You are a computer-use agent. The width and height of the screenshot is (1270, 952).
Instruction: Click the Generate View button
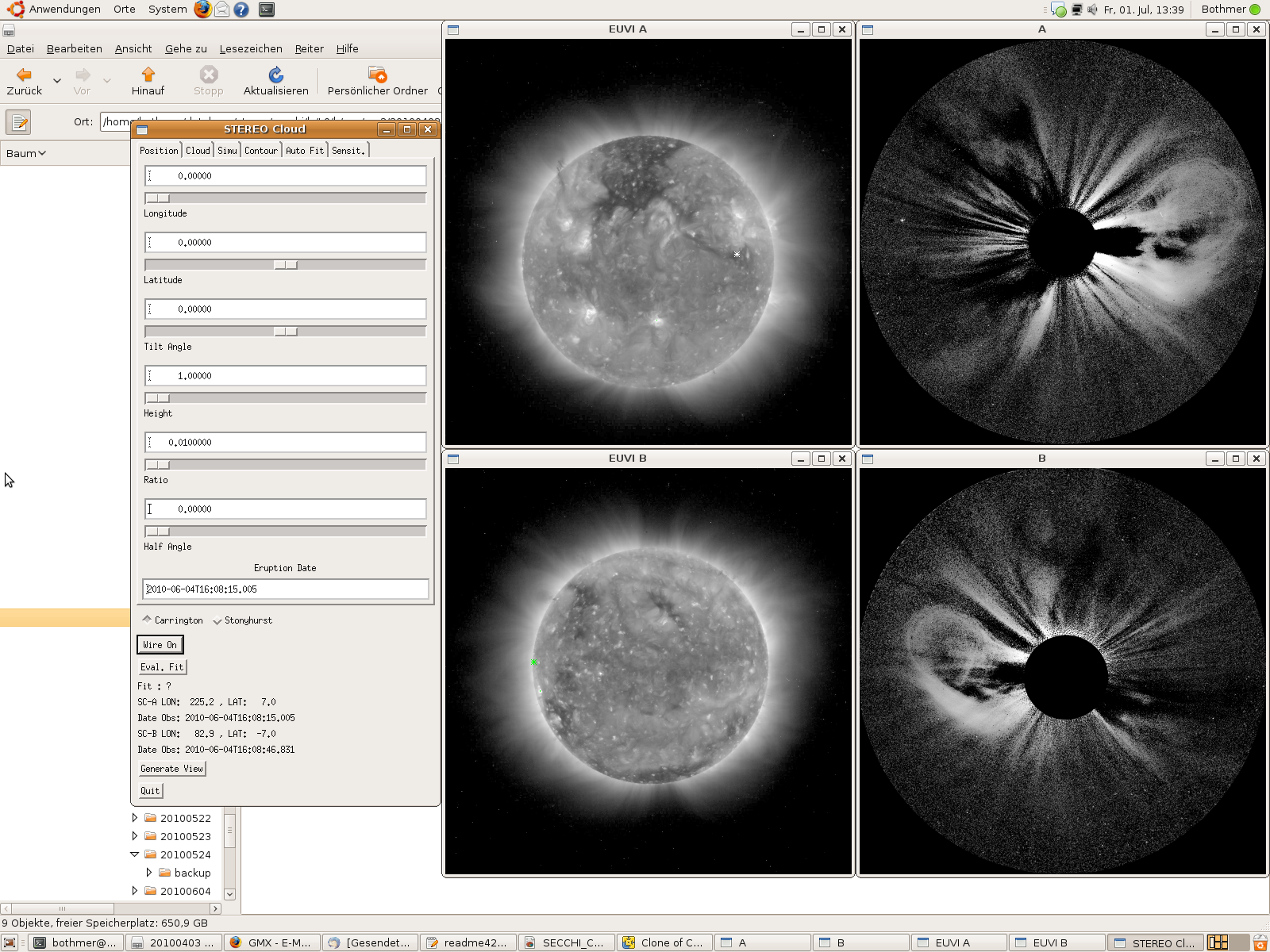coord(171,769)
